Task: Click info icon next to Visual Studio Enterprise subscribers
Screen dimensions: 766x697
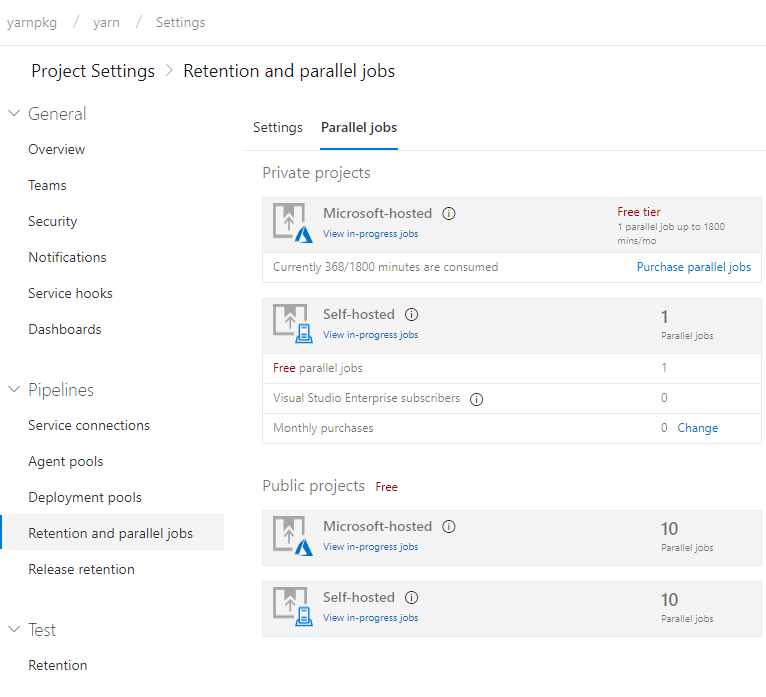Action: coord(476,399)
